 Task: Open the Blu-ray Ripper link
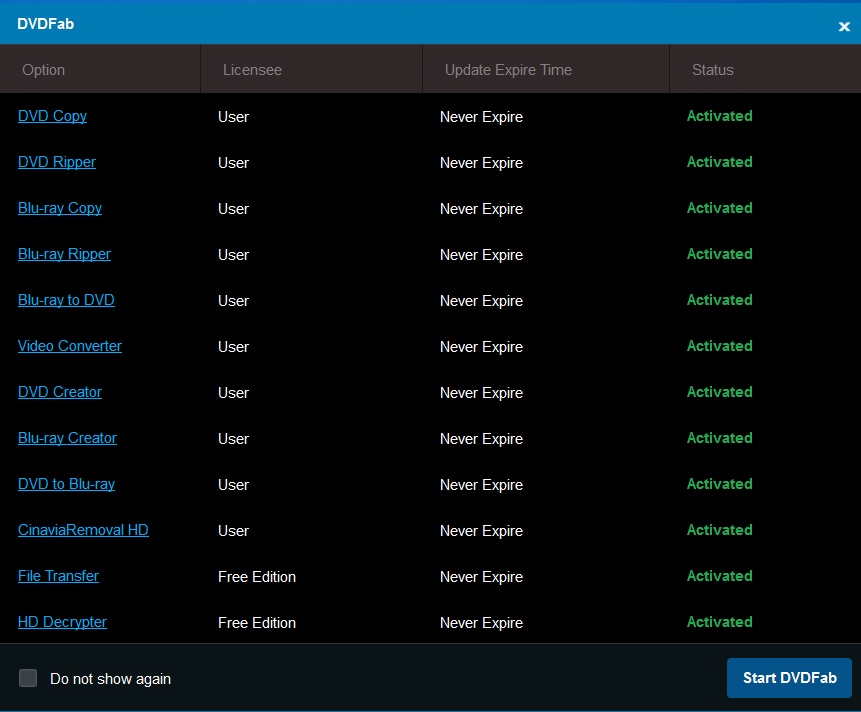click(64, 254)
